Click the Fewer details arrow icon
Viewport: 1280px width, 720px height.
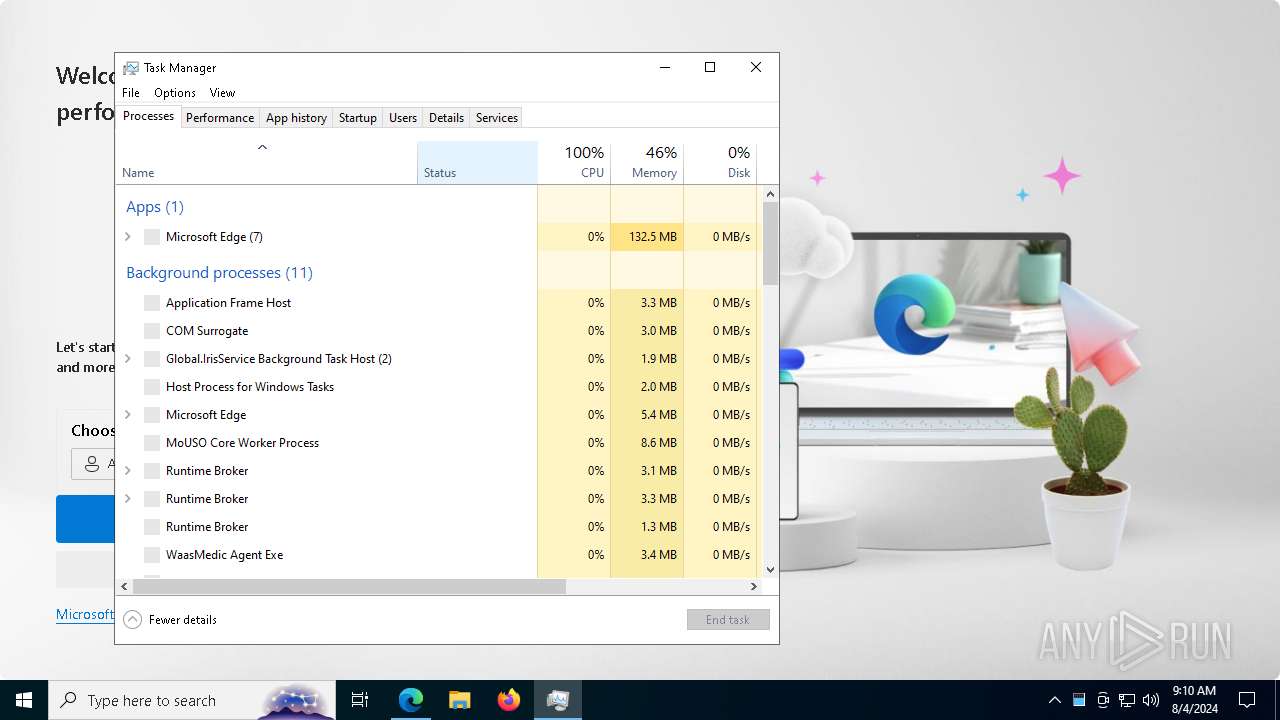click(133, 620)
